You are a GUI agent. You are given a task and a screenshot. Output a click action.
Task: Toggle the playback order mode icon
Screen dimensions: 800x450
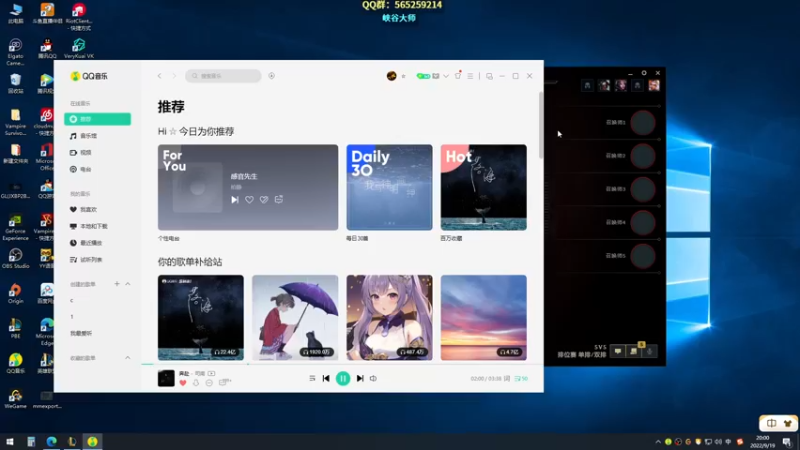pos(312,379)
